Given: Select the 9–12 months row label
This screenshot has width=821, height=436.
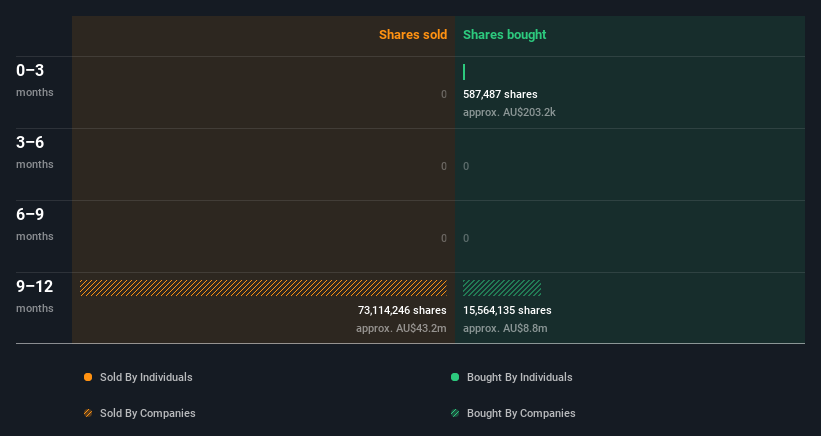Looking at the screenshot, I should click(35, 296).
